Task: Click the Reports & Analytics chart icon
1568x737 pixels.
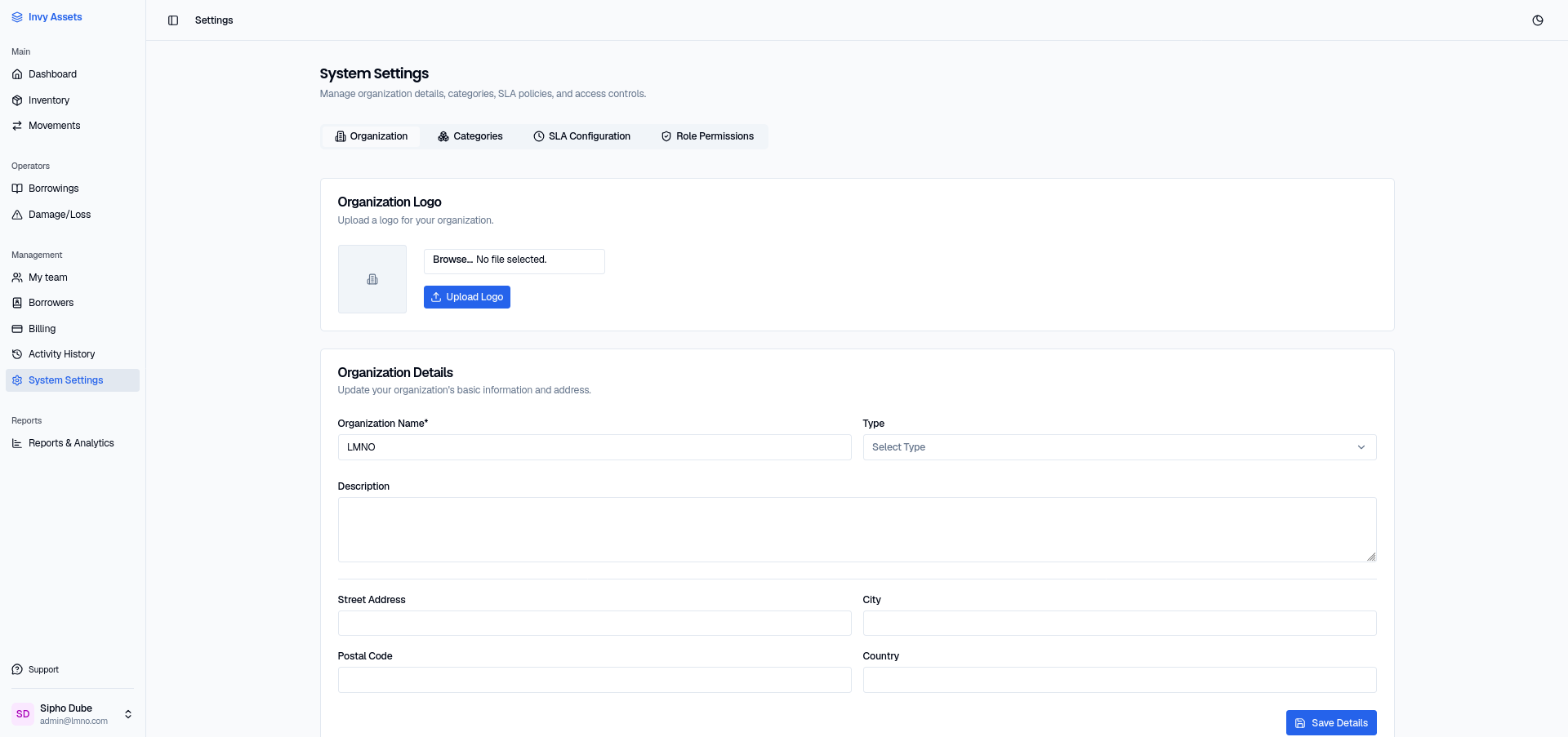Action: 17,443
